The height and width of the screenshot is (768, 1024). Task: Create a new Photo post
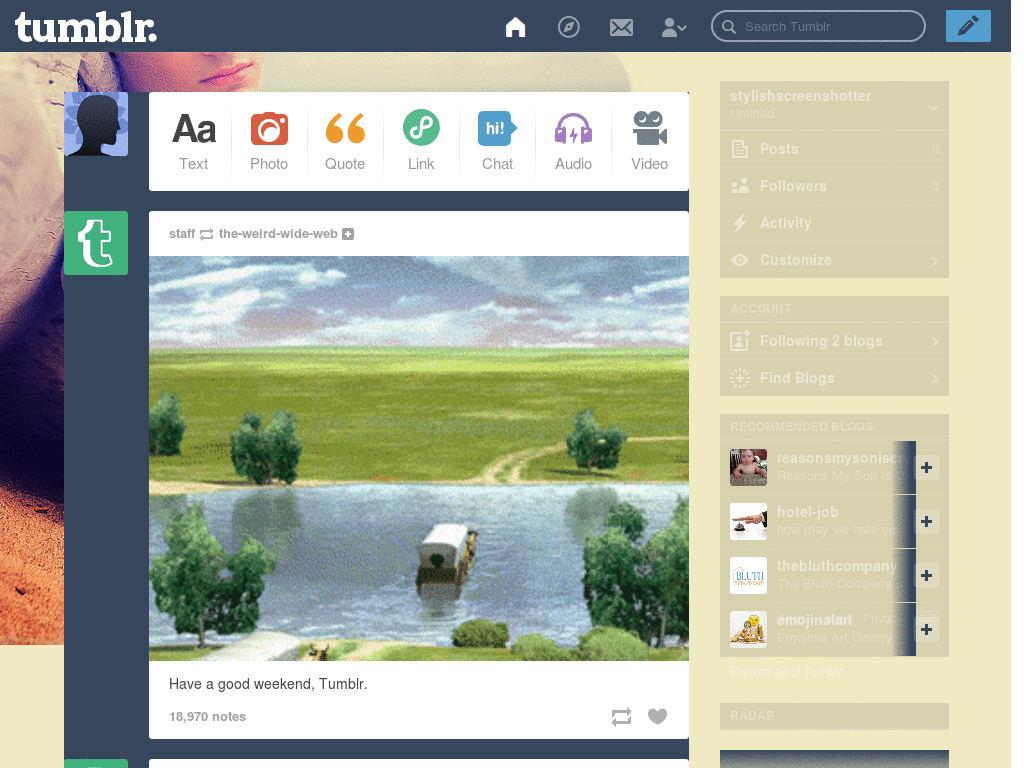click(269, 141)
